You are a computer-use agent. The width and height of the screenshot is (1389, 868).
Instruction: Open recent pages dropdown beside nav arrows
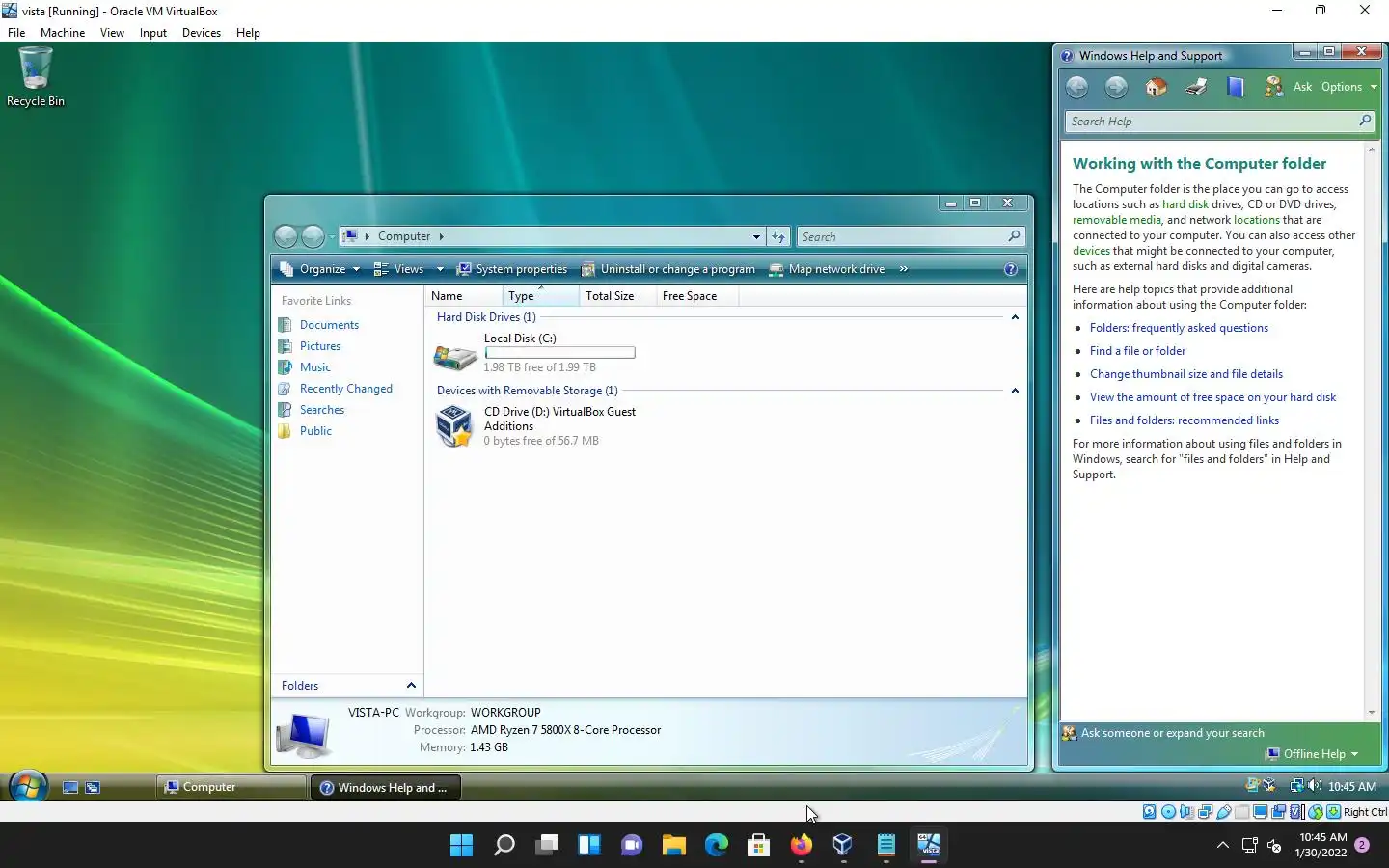[x=332, y=236]
